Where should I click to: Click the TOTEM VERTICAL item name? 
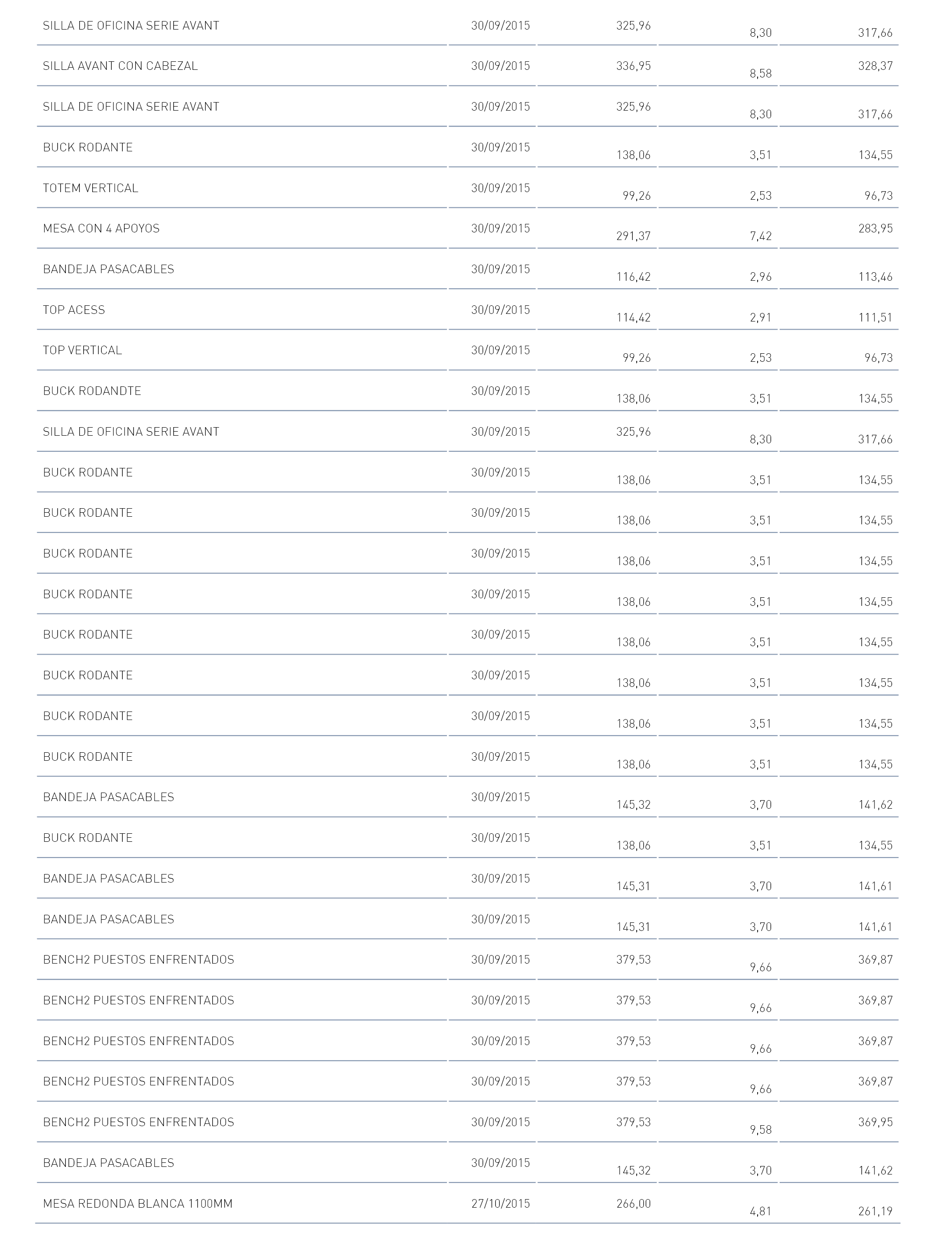[90, 188]
